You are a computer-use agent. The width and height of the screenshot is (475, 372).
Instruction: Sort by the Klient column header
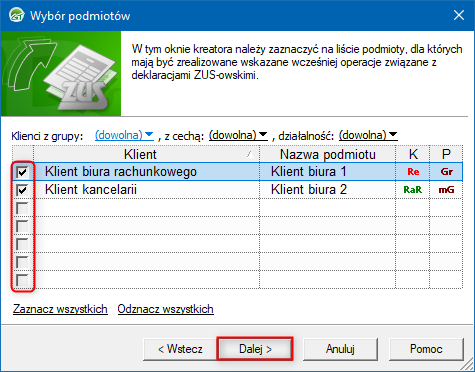click(x=146, y=154)
